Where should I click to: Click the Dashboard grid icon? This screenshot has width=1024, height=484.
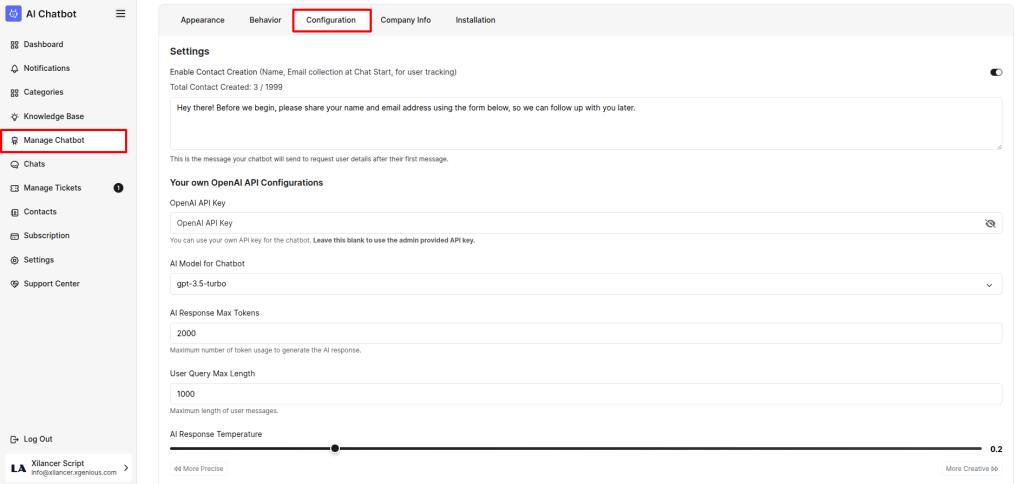pyautogui.click(x=14, y=45)
